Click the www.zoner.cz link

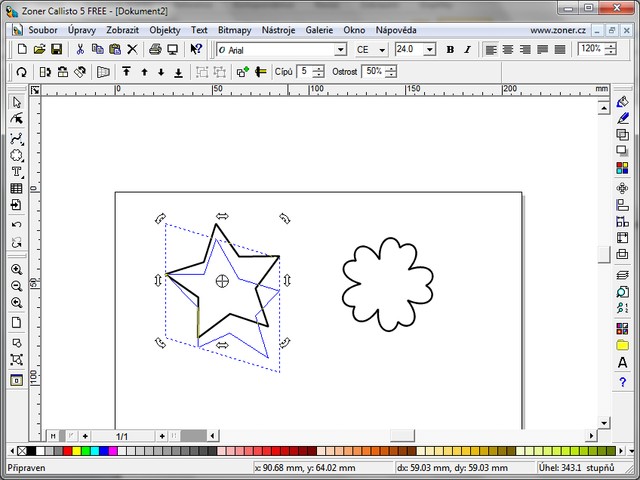pos(558,30)
